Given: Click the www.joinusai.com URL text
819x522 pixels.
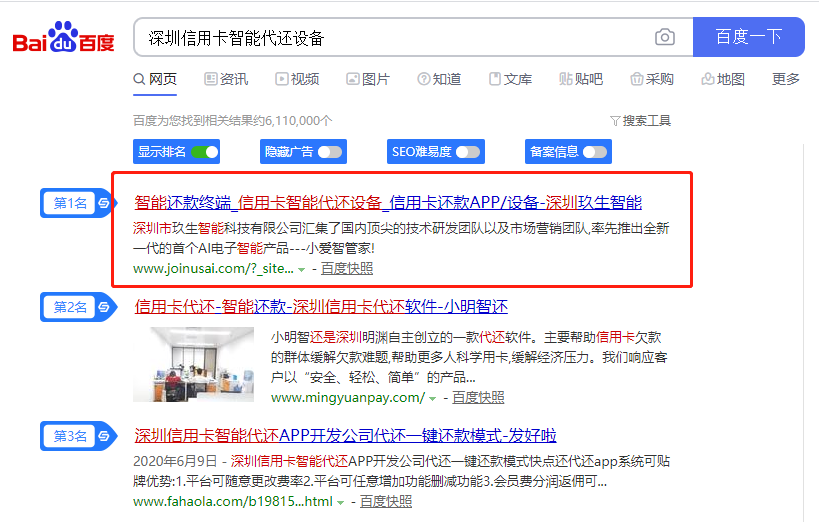Looking at the screenshot, I should (x=213, y=269).
